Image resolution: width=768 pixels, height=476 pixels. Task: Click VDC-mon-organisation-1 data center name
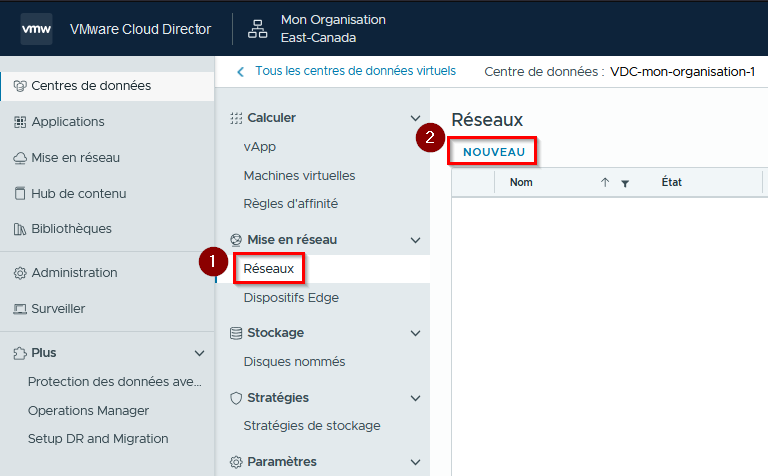pyautogui.click(x=682, y=71)
